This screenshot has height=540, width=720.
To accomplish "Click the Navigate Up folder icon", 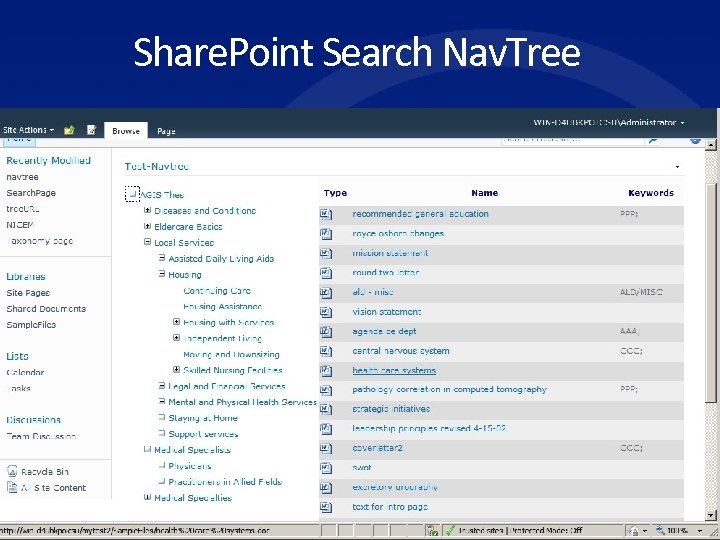I will coord(69,130).
